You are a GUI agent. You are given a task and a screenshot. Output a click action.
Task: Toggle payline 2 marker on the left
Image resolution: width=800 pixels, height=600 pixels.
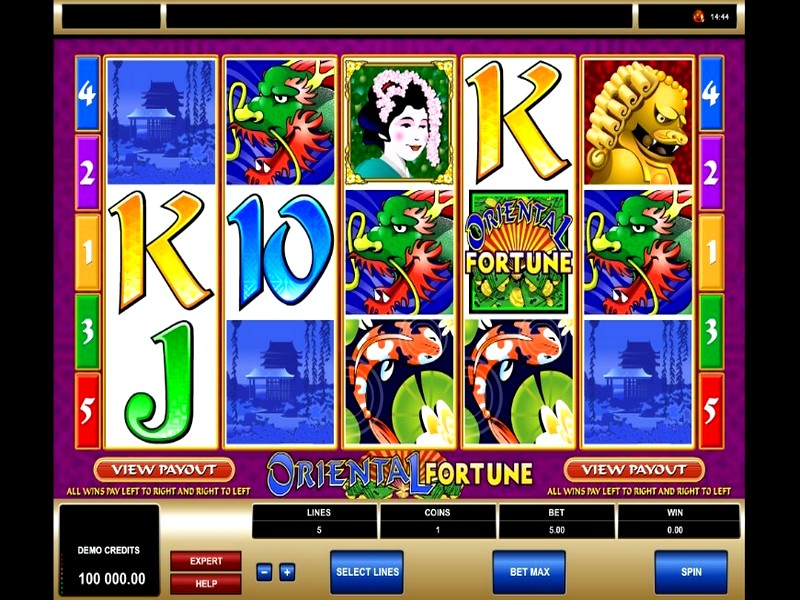click(x=87, y=172)
